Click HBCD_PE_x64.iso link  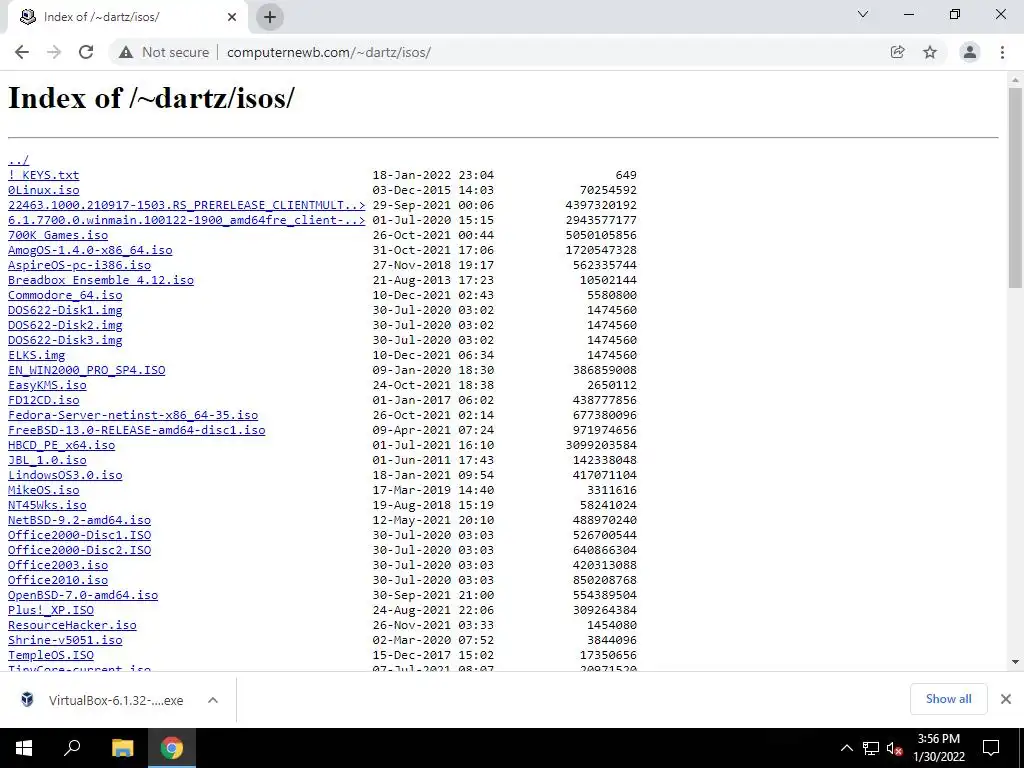point(61,445)
